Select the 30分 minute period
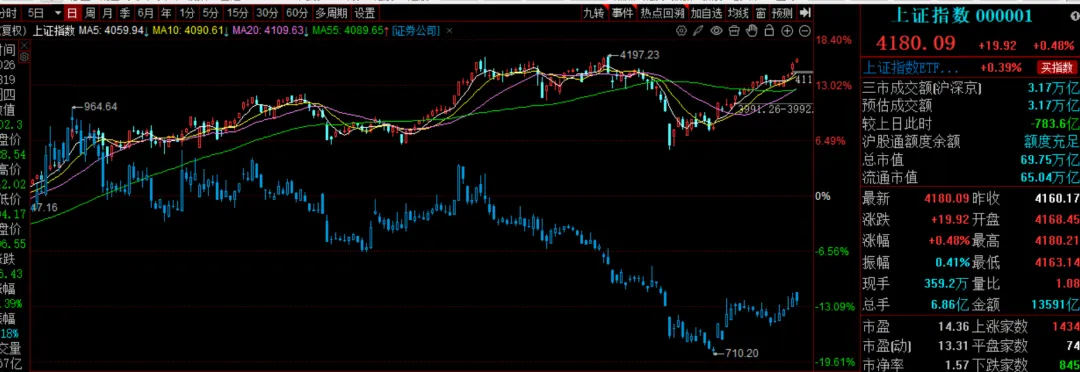 (x=267, y=13)
